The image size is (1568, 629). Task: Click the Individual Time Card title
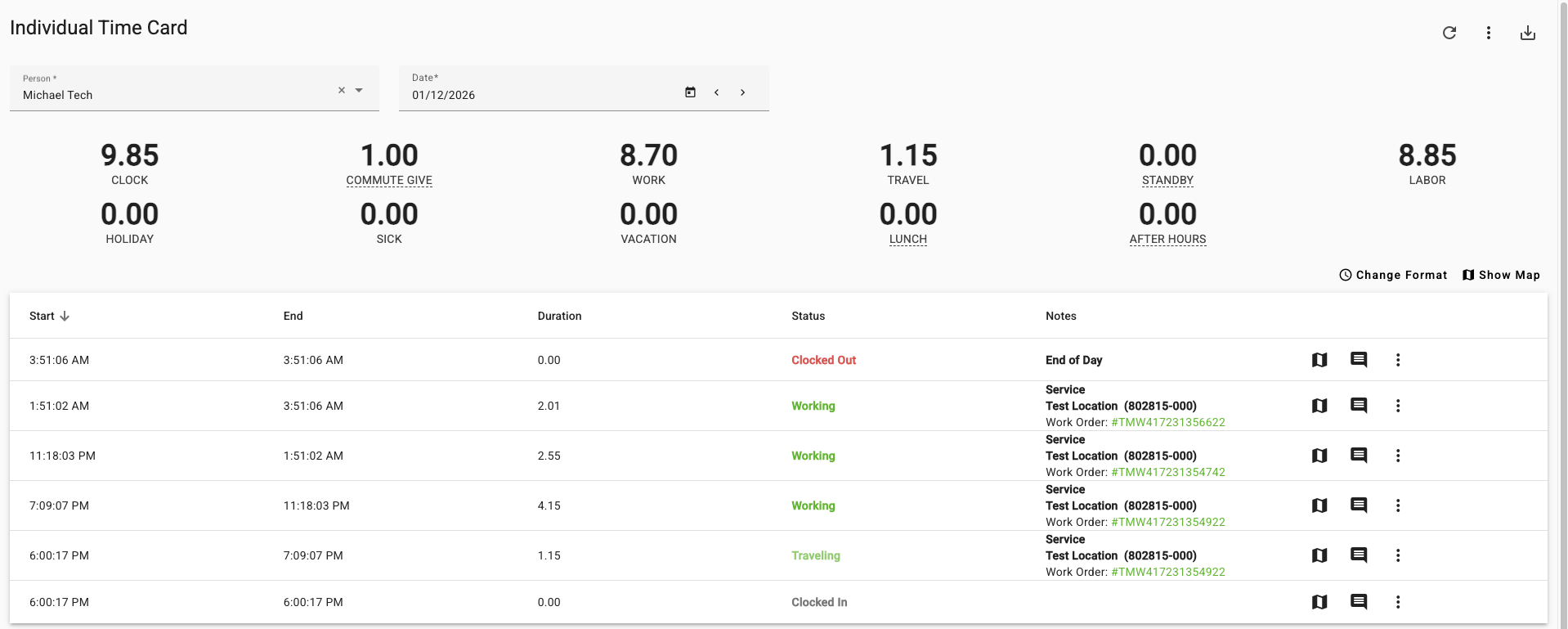pyautogui.click(x=99, y=28)
